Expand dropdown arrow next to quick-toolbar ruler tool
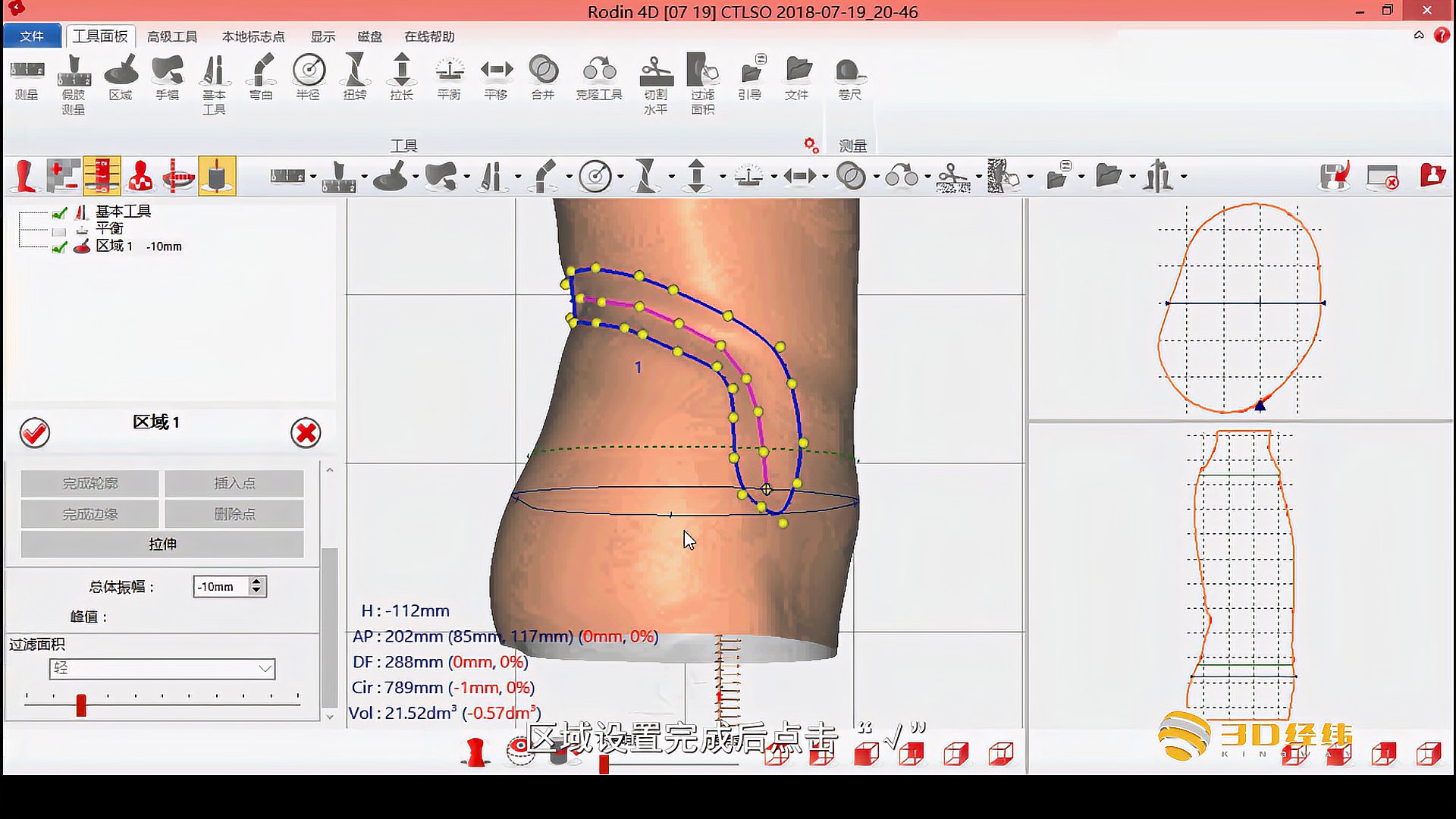The width and height of the screenshot is (1456, 819). pos(313,177)
